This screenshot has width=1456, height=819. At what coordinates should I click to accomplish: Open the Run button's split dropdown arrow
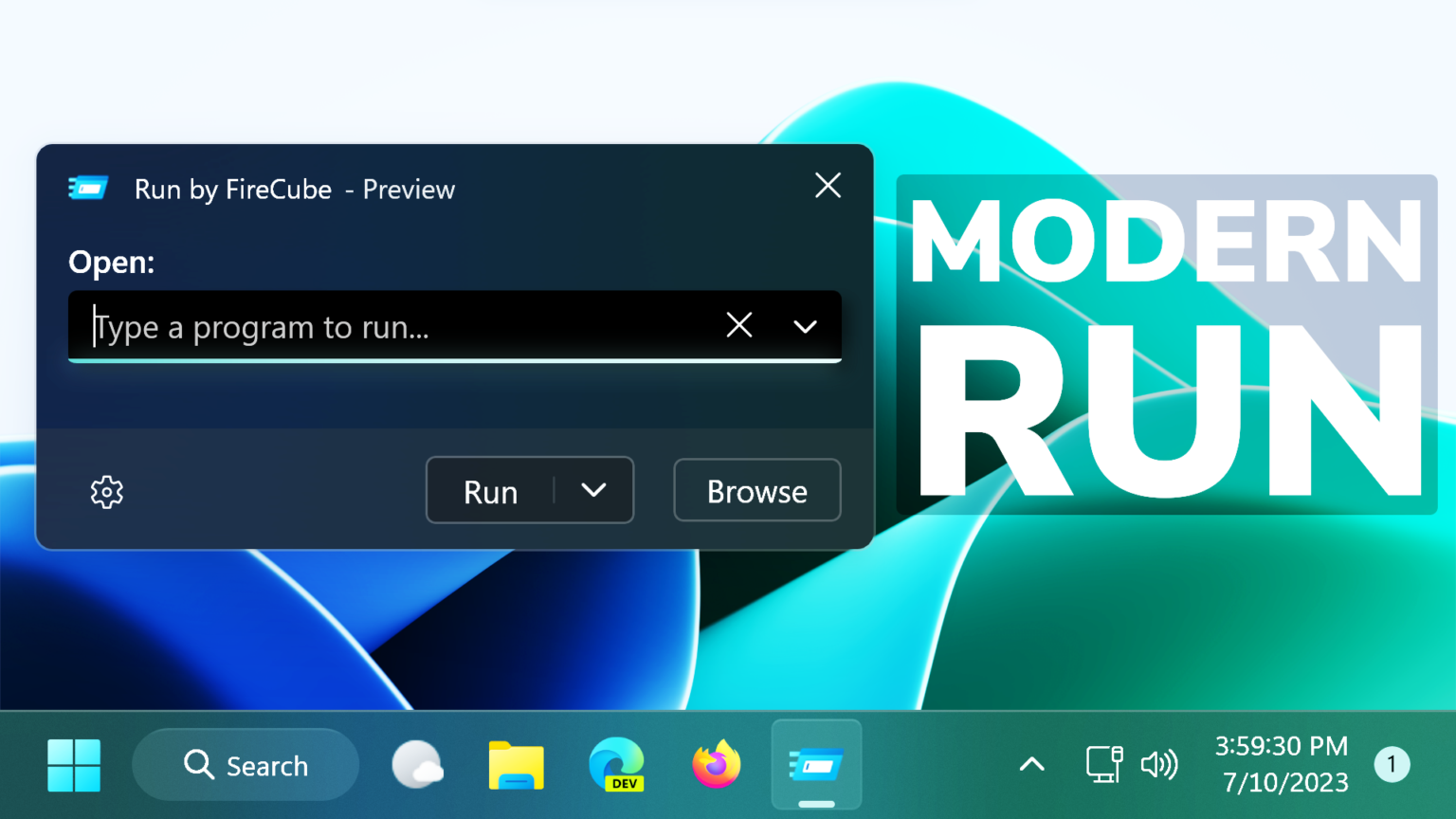point(595,490)
